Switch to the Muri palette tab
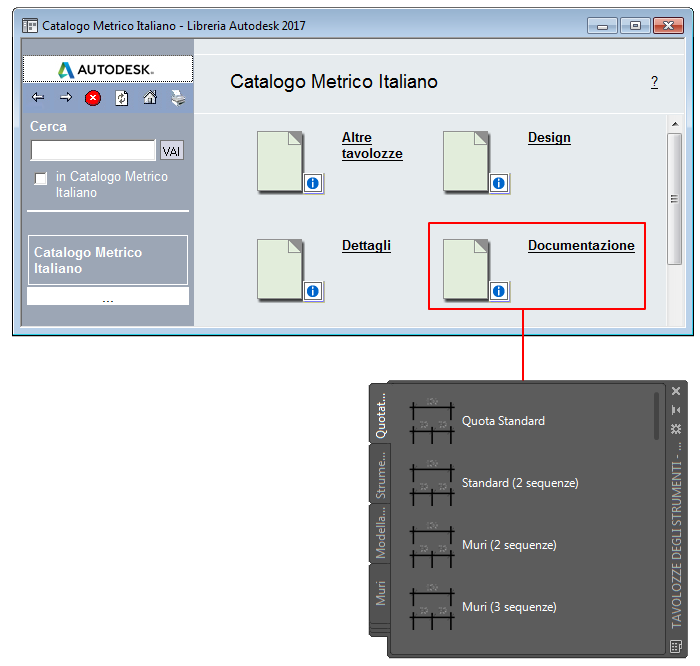Screen dimensions: 700x666 coord(380,594)
